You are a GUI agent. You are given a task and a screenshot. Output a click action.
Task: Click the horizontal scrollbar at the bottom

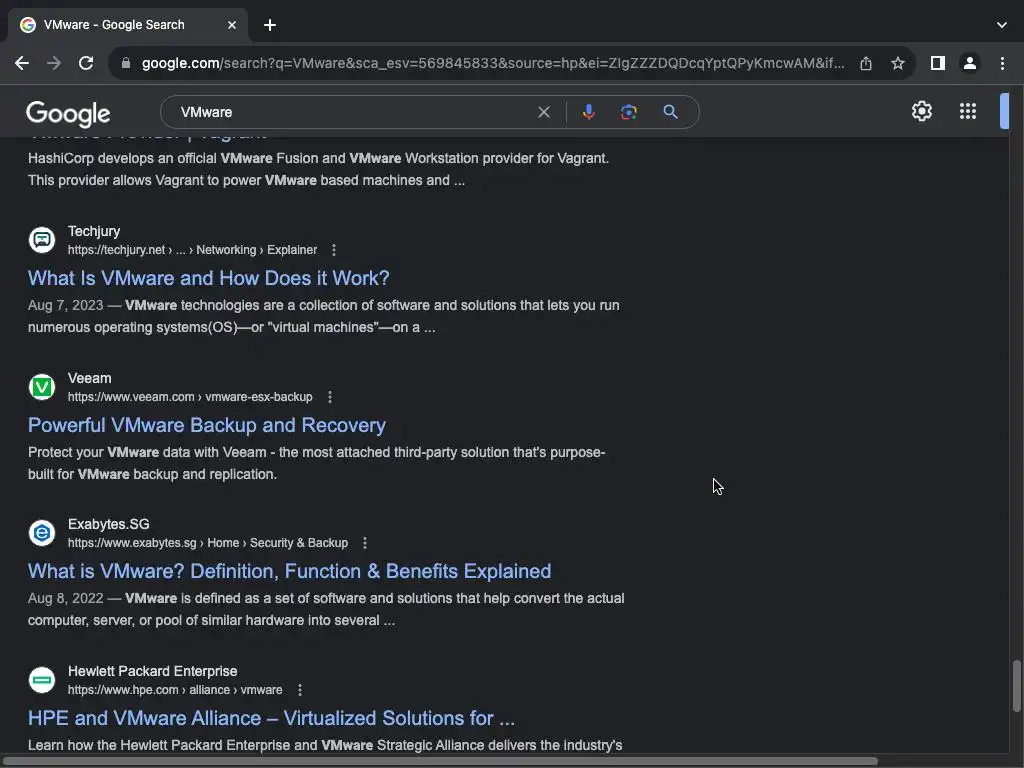439,761
